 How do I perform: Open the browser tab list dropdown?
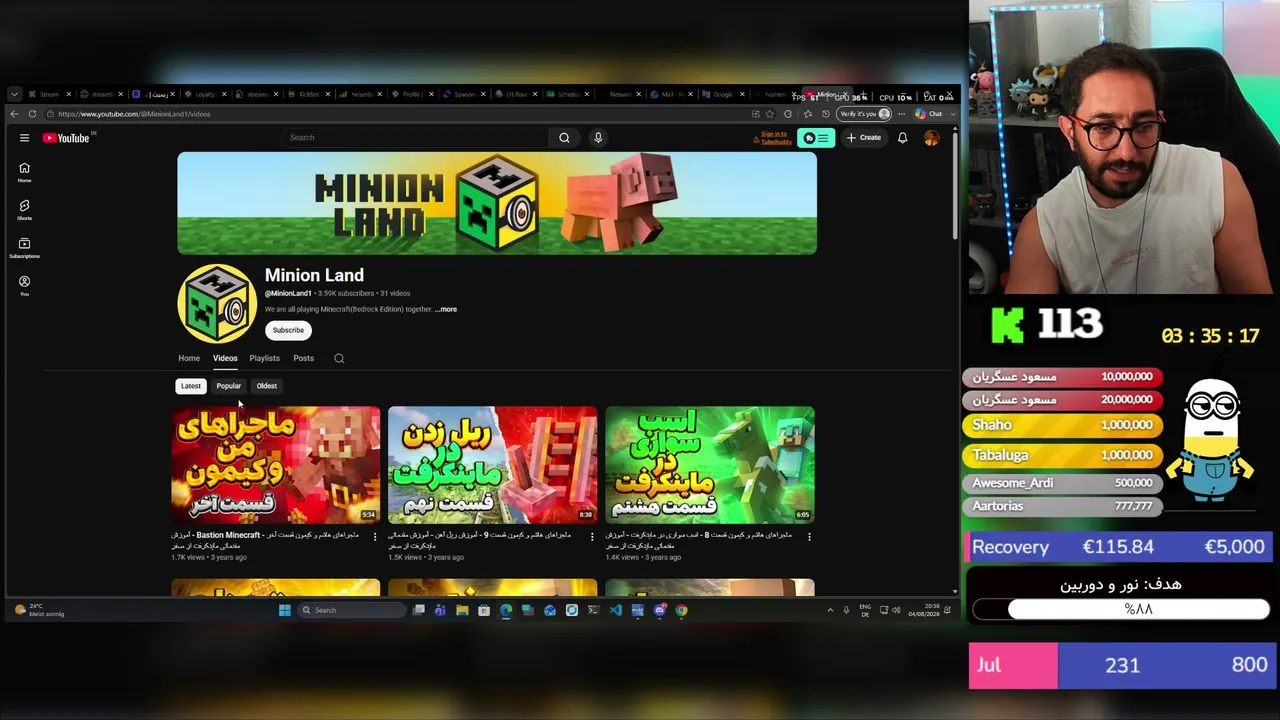pos(14,94)
